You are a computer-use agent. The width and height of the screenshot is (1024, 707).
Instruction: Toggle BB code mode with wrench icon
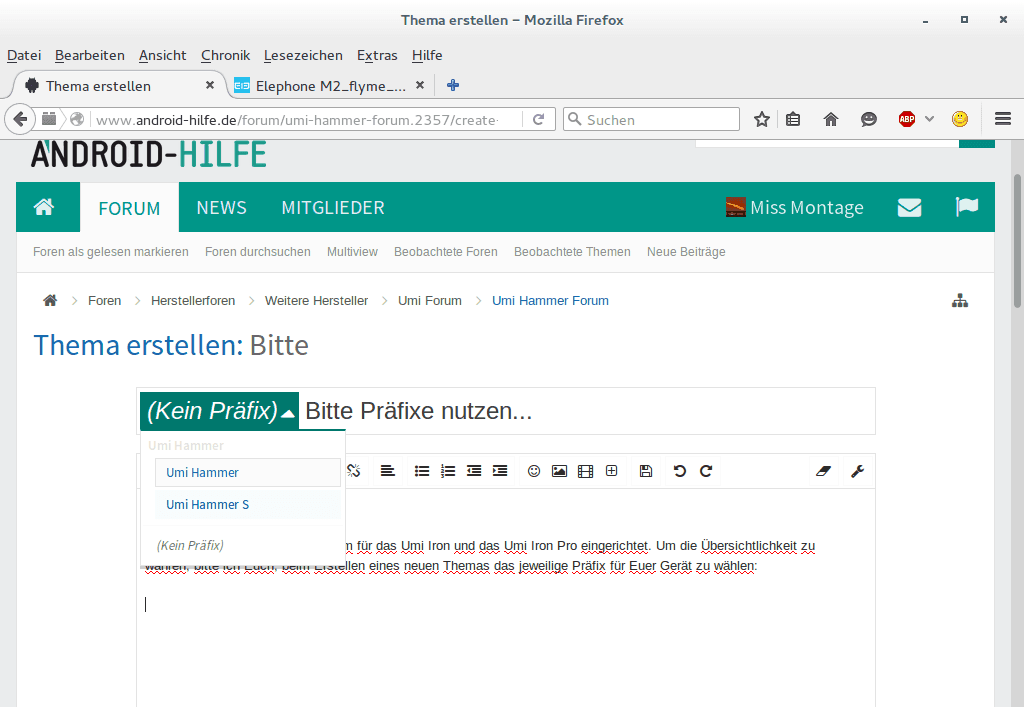[x=857, y=471]
